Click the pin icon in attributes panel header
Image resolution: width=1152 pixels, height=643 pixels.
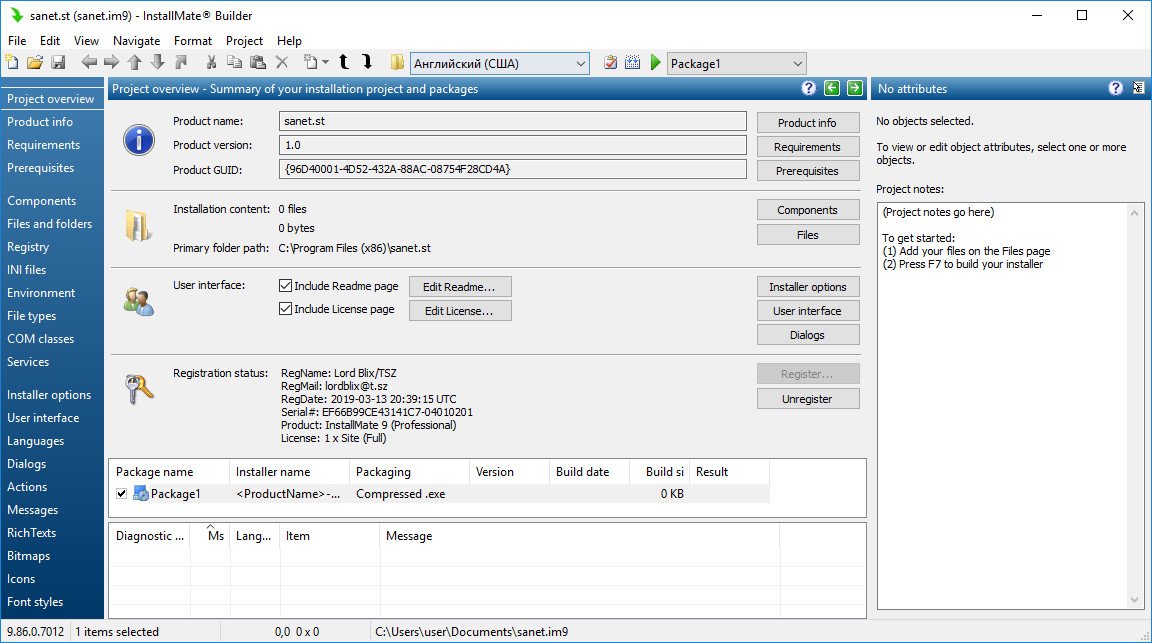coord(1138,88)
